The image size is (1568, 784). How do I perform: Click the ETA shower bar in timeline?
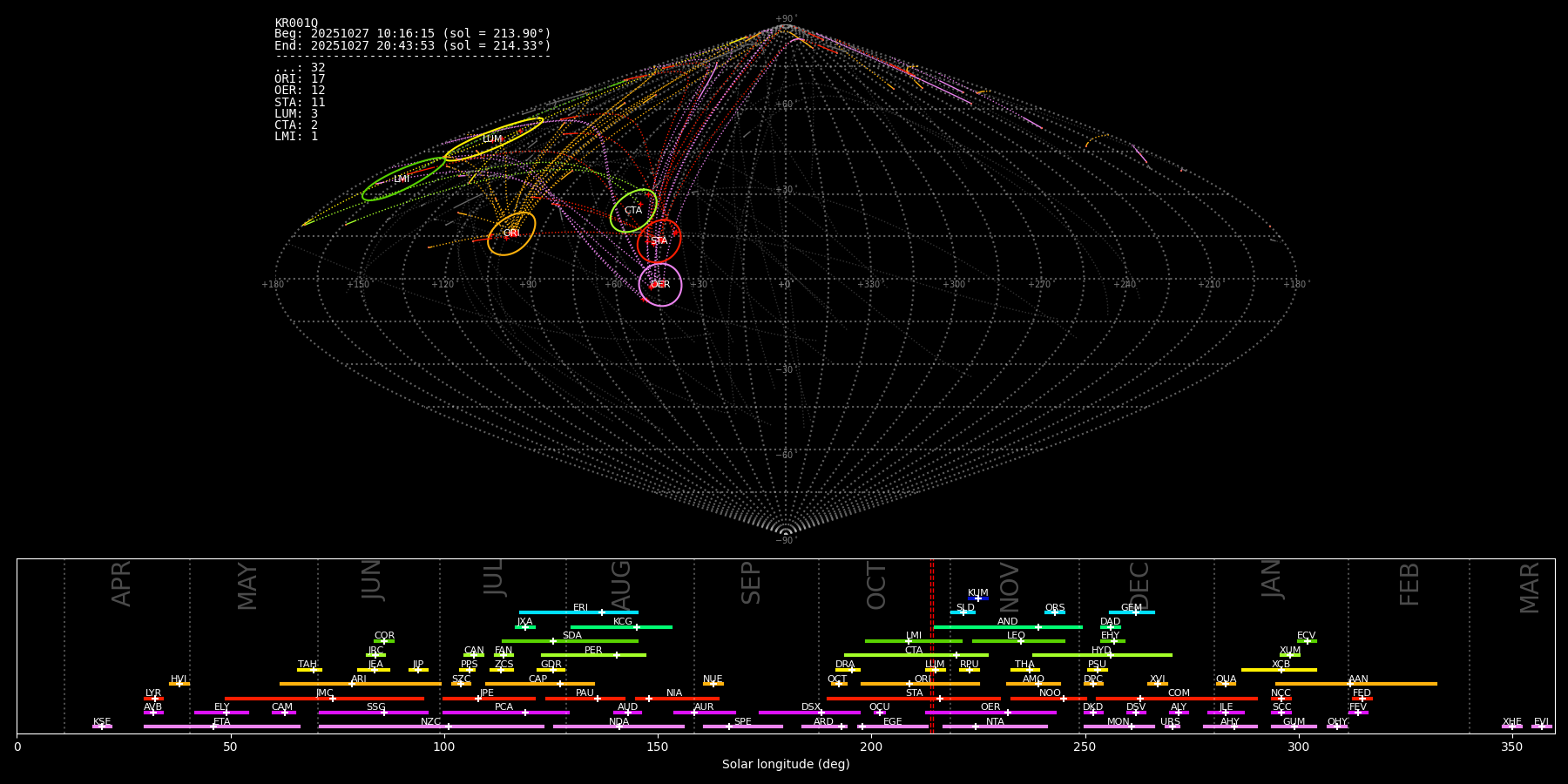coord(222,727)
